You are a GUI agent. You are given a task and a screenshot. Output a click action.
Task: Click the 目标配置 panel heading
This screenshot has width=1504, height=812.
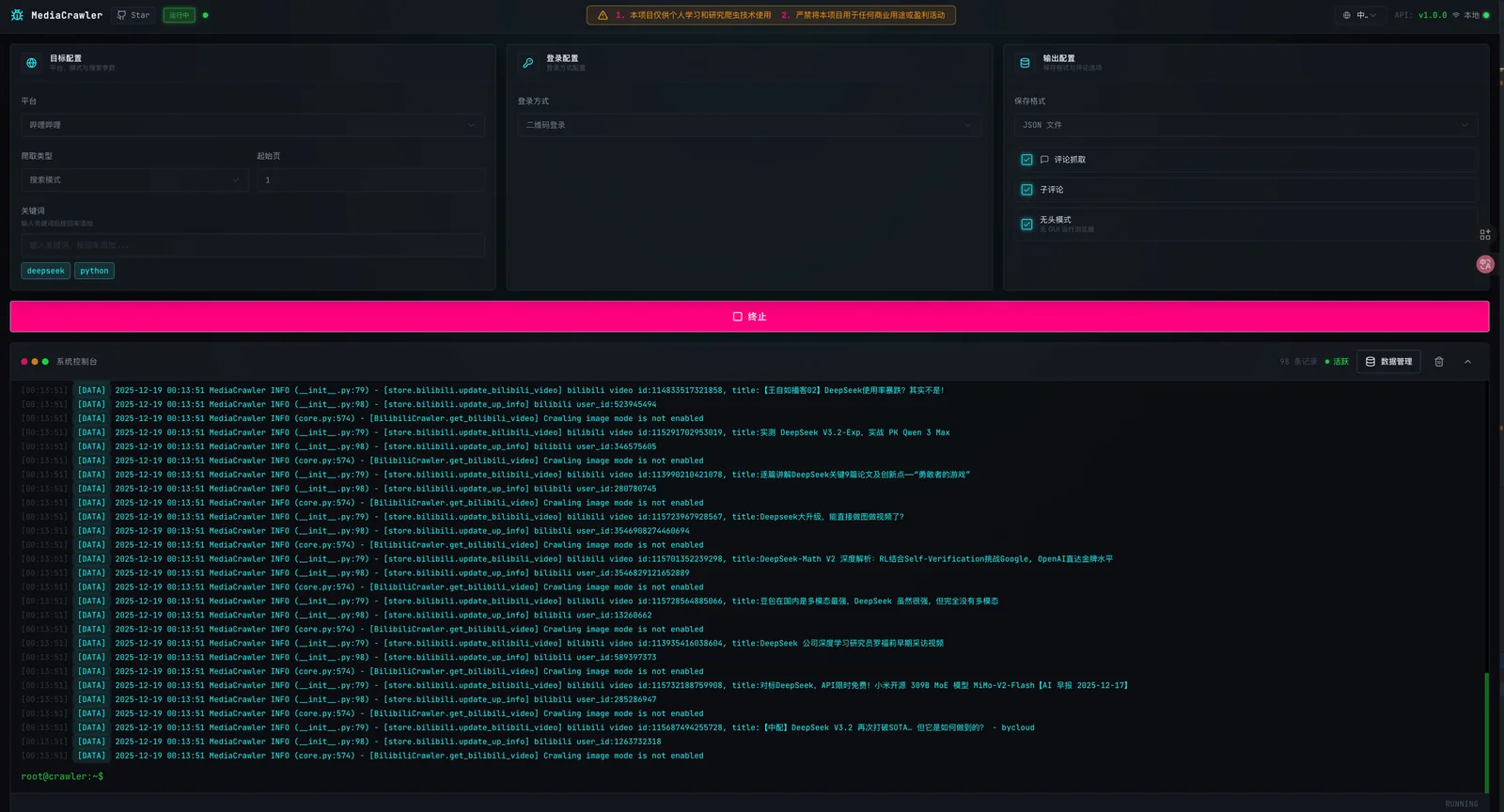pos(66,58)
